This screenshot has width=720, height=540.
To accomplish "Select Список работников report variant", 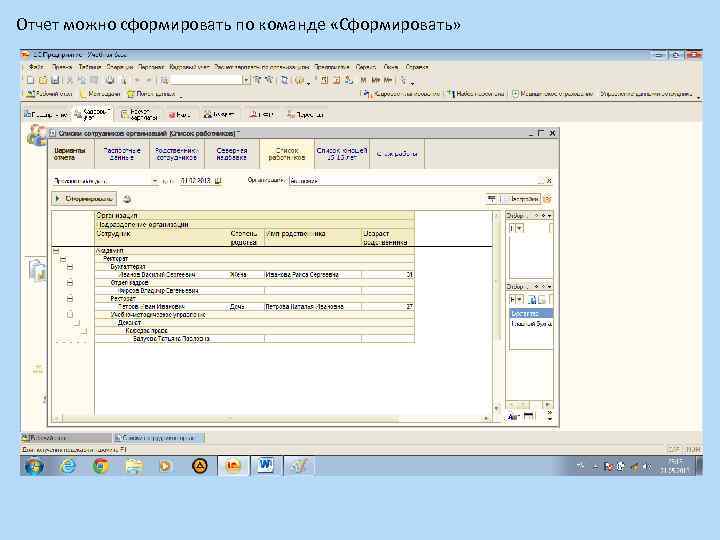I will click(287, 154).
